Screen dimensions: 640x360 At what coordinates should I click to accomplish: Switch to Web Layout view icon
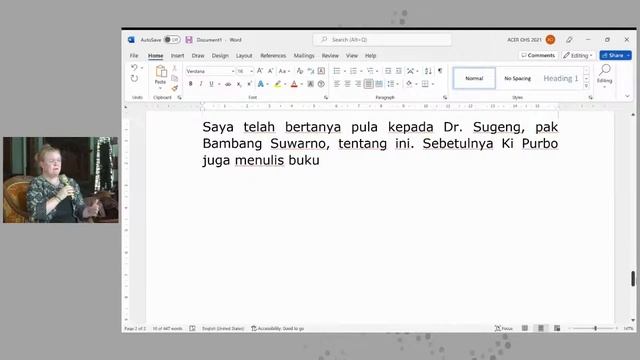(557, 328)
